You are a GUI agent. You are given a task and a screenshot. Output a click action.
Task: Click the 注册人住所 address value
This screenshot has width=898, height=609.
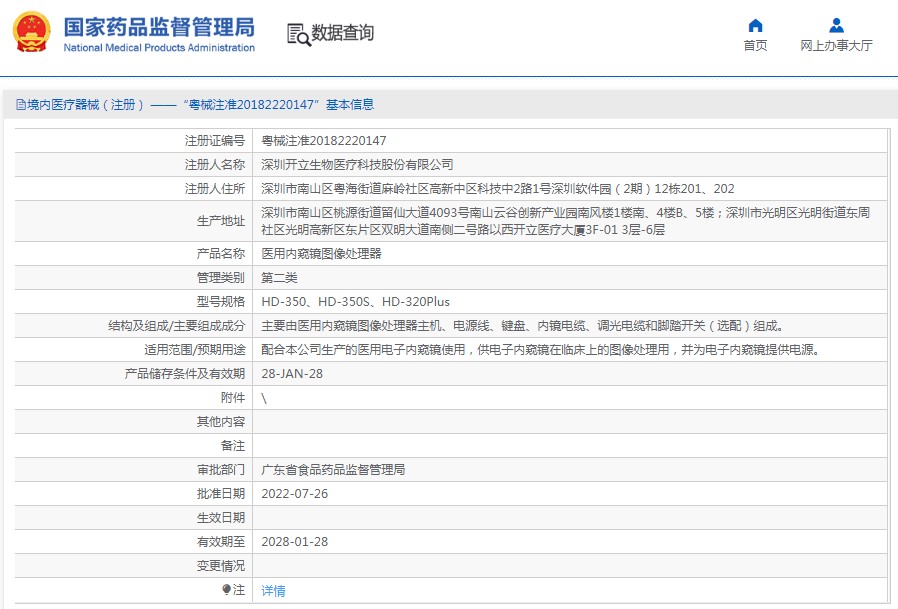498,188
